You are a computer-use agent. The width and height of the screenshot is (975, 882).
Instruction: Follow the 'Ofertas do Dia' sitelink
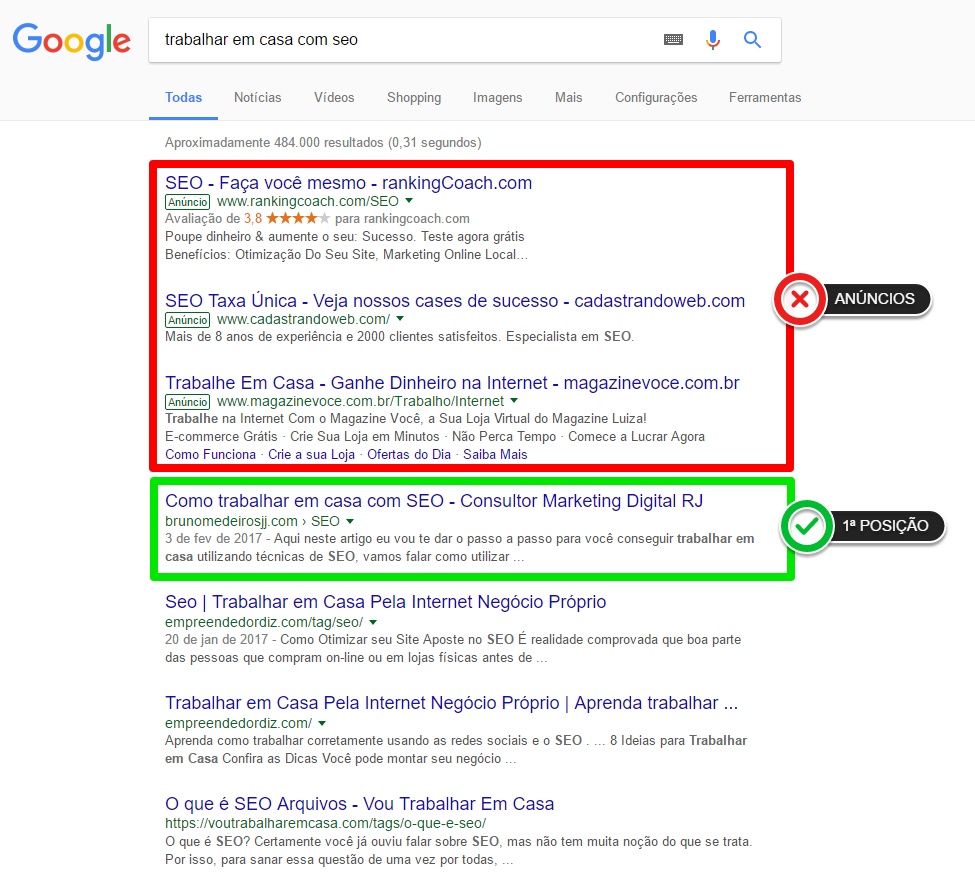[409, 455]
